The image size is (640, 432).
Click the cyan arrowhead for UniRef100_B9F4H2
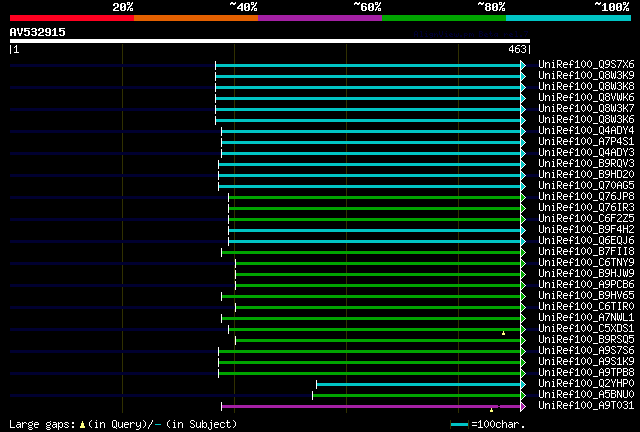click(x=523, y=230)
